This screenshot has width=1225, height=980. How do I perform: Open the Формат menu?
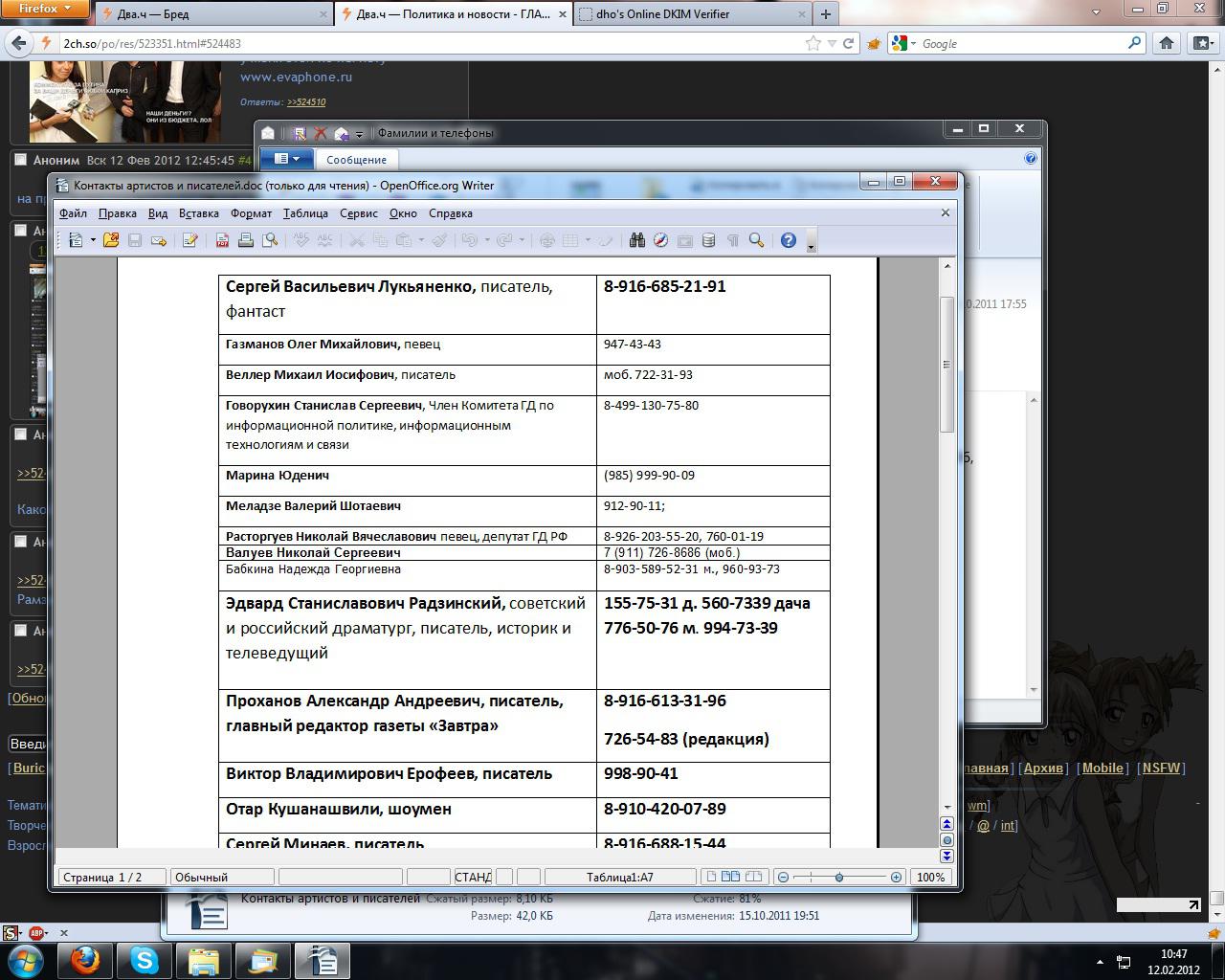pos(251,213)
